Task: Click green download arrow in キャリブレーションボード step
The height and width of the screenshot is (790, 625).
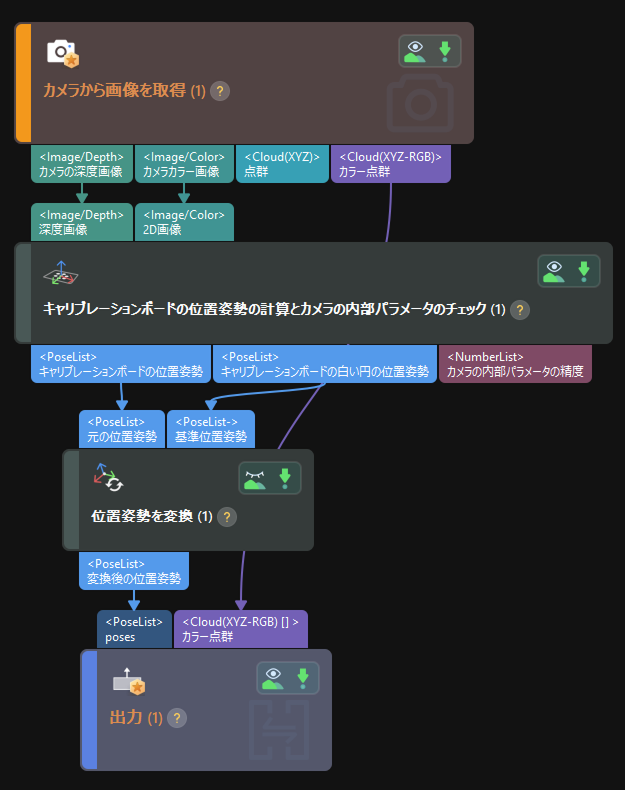Action: 584,272
